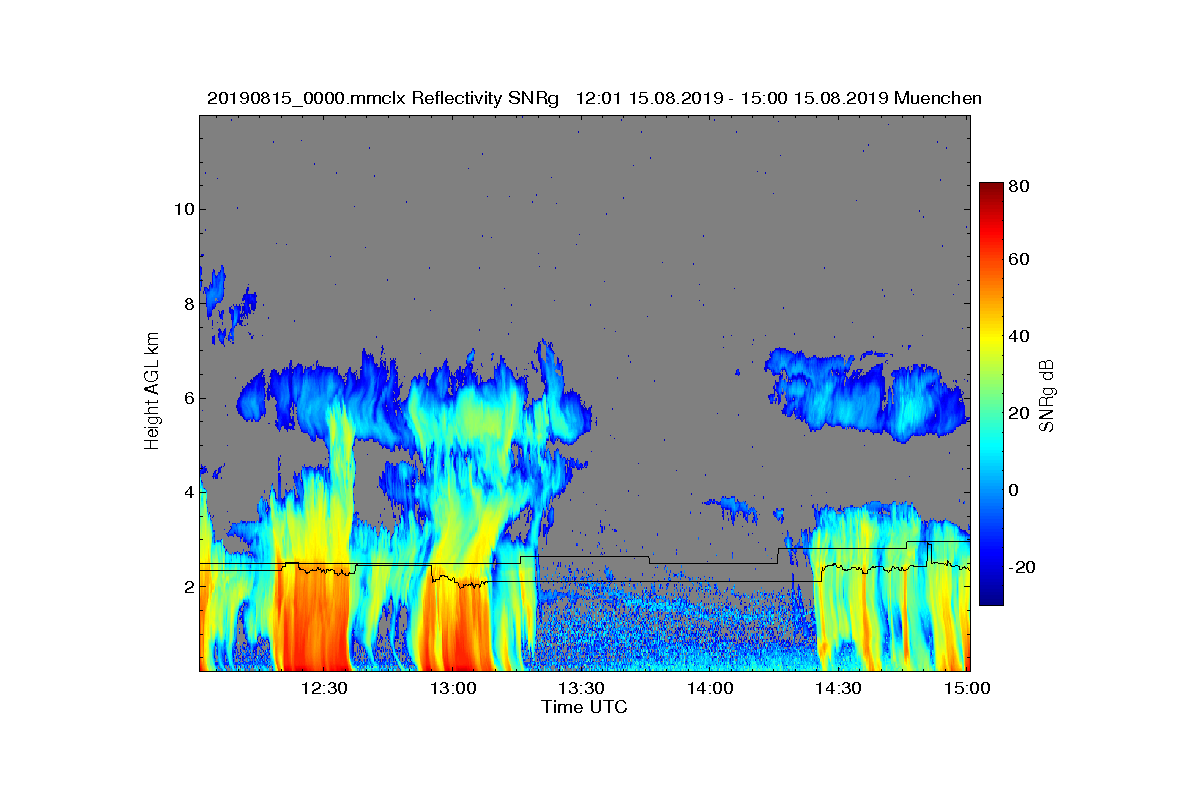Click the colorbar value 20 label
The height and width of the screenshot is (800, 1200).
1020,413
